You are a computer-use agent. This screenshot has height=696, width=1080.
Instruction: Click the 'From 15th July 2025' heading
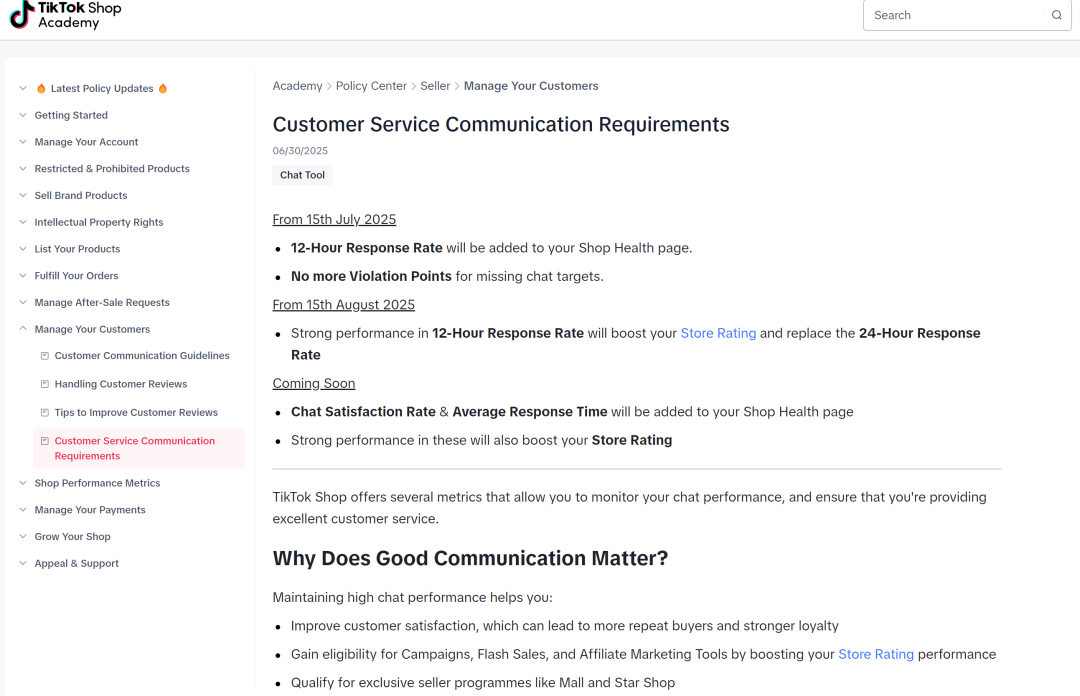pos(334,220)
